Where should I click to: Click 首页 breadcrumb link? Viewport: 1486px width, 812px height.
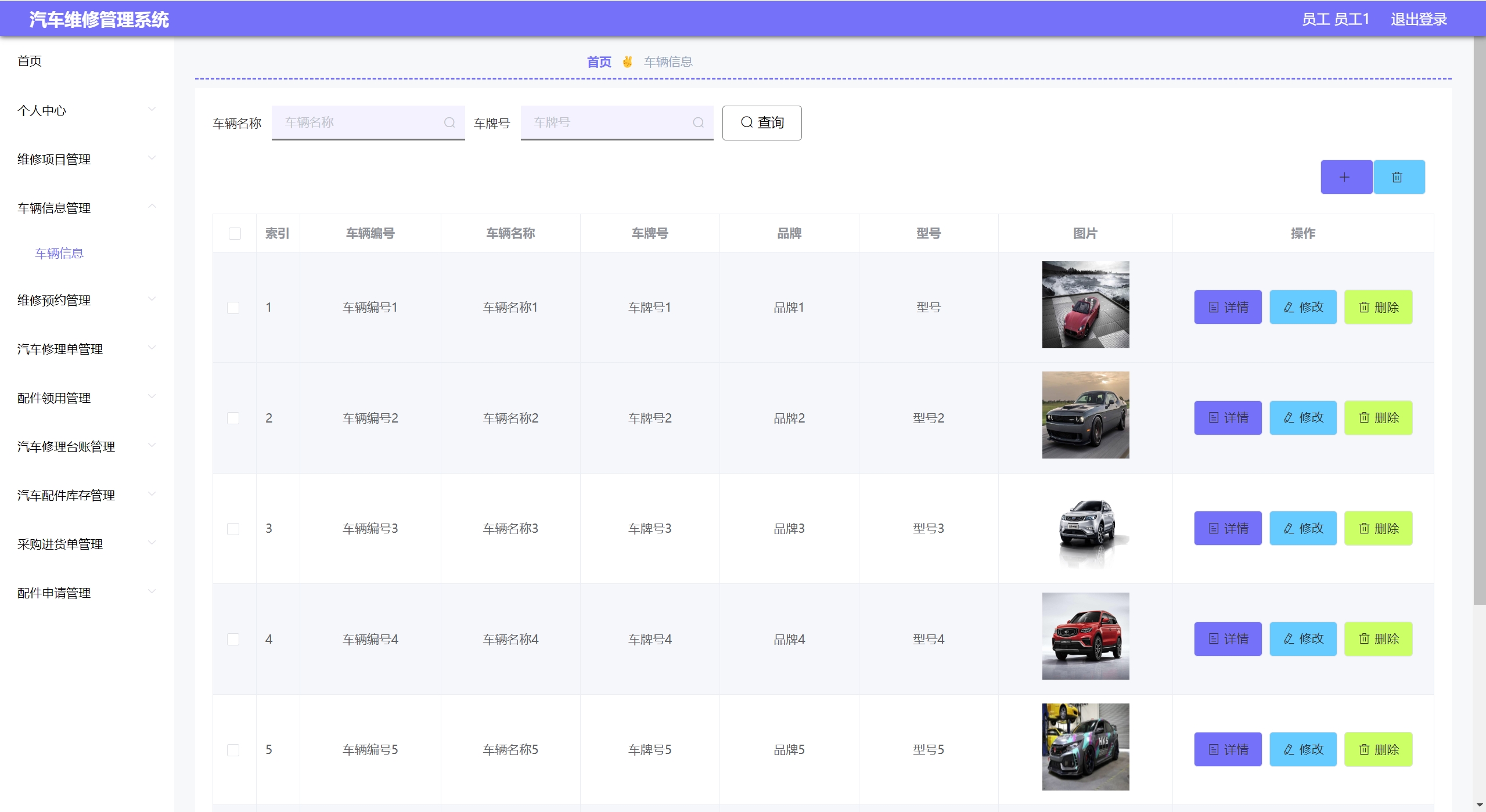pos(599,62)
